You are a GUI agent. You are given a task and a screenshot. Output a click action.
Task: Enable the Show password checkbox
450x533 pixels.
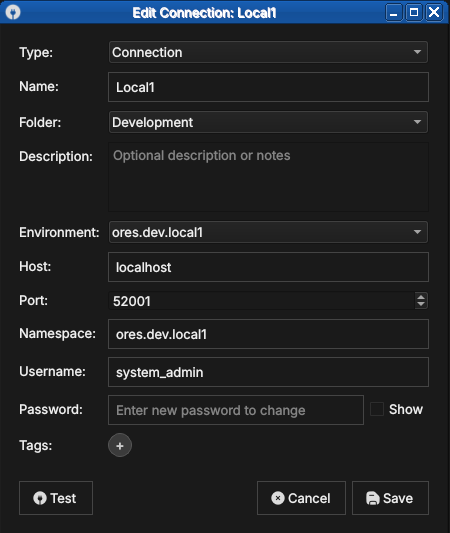click(x=377, y=409)
